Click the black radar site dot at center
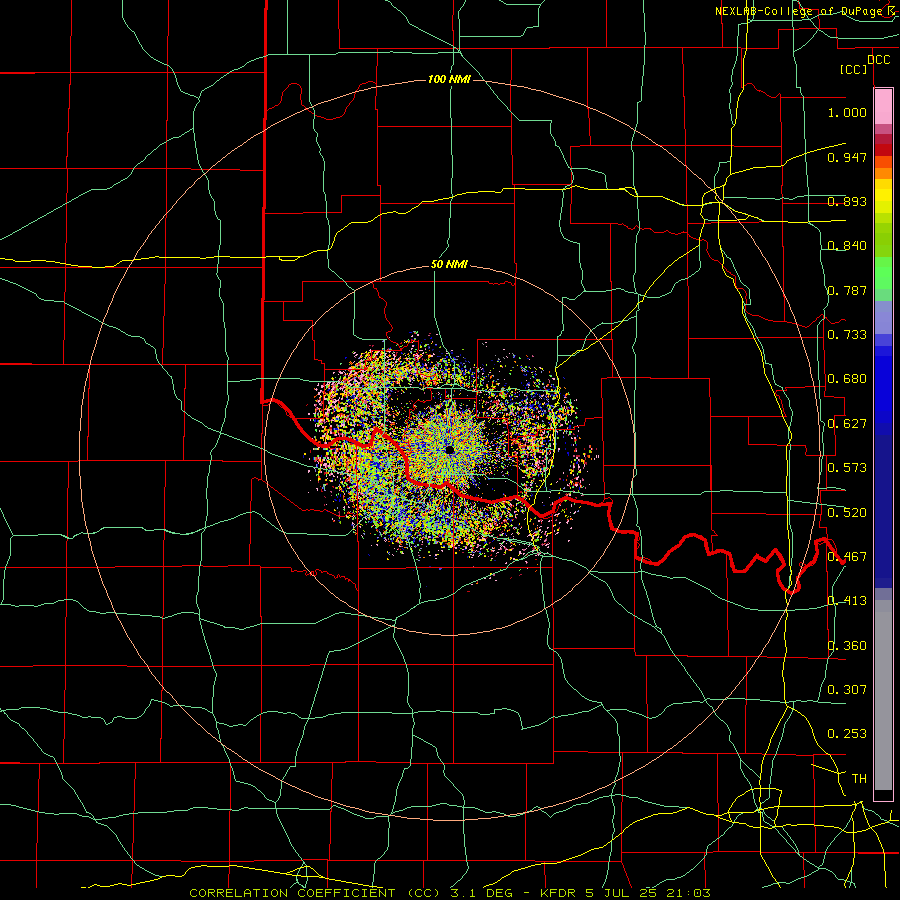Viewport: 900px width, 900px height. click(449, 449)
